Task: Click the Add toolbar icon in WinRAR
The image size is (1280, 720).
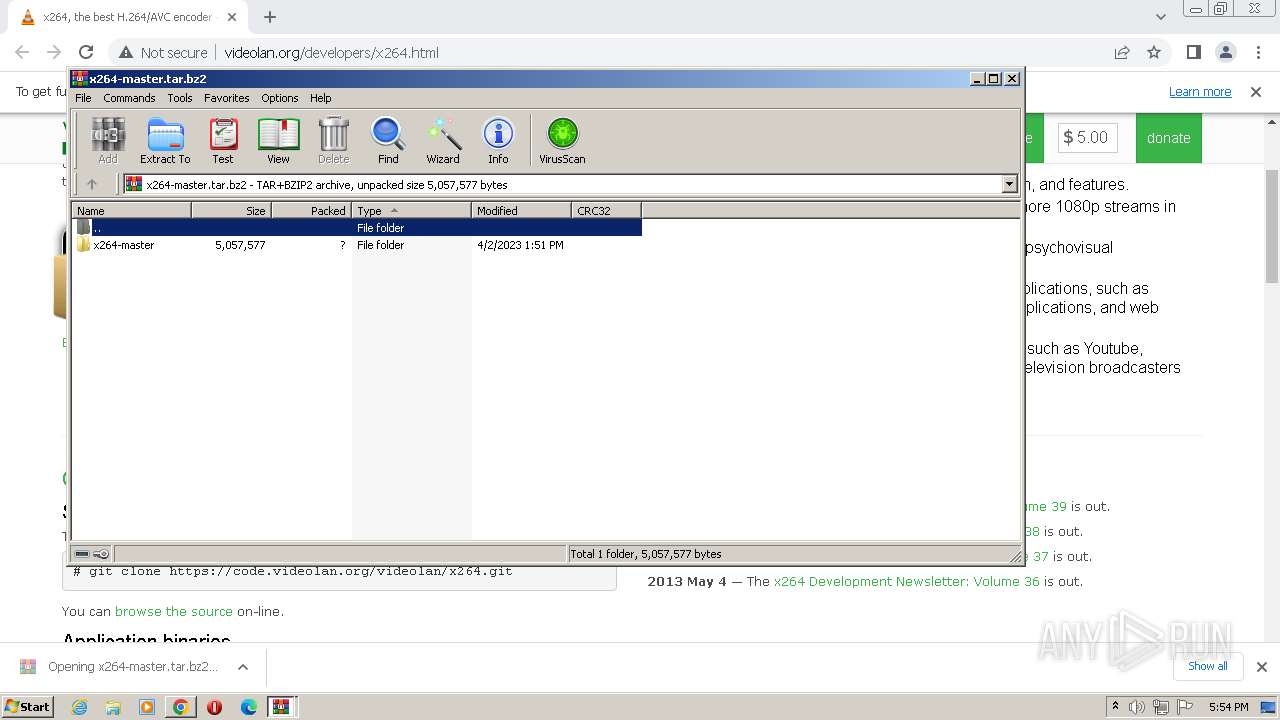Action: [108, 140]
